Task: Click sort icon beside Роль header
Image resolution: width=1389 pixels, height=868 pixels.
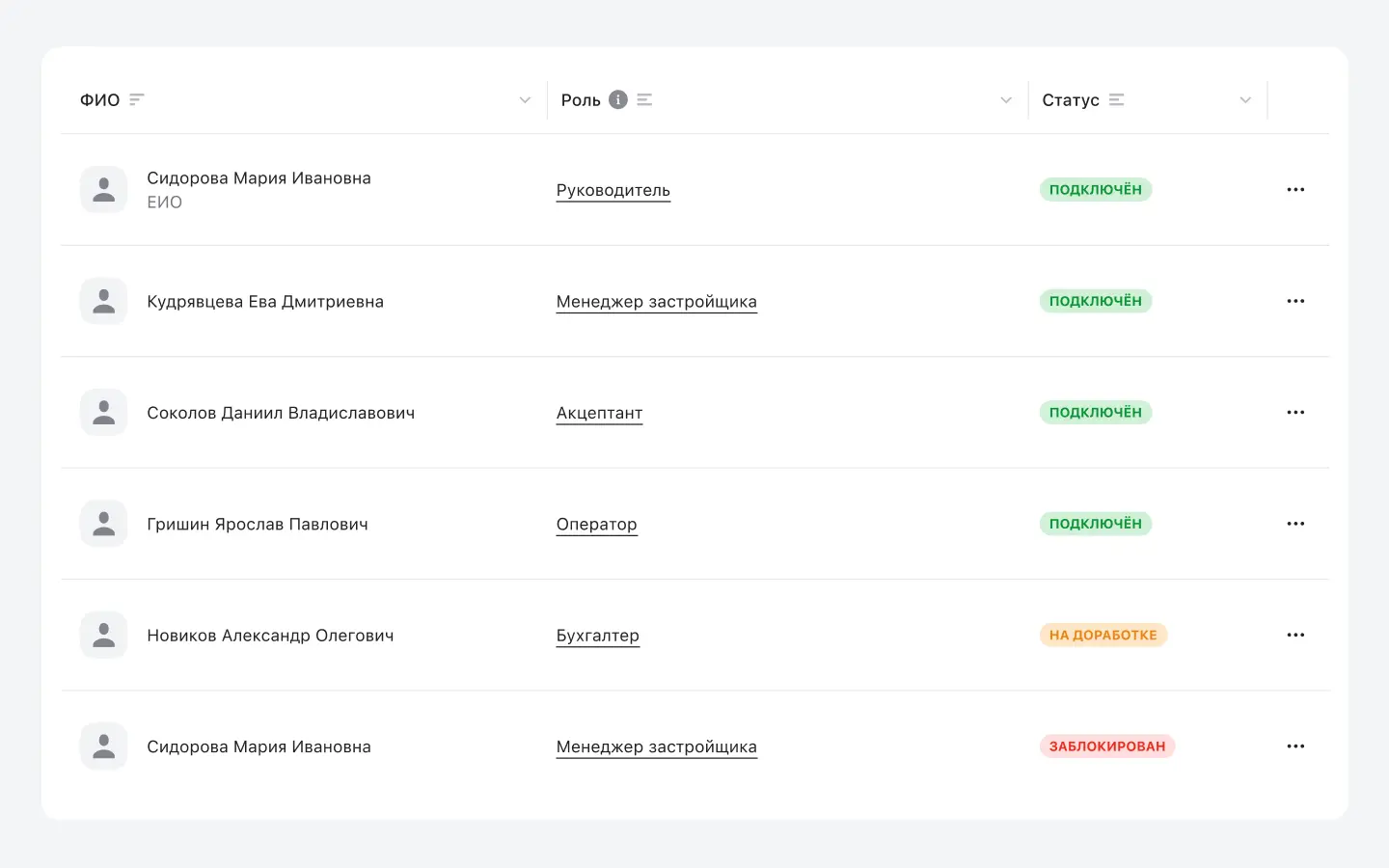Action: tap(645, 99)
